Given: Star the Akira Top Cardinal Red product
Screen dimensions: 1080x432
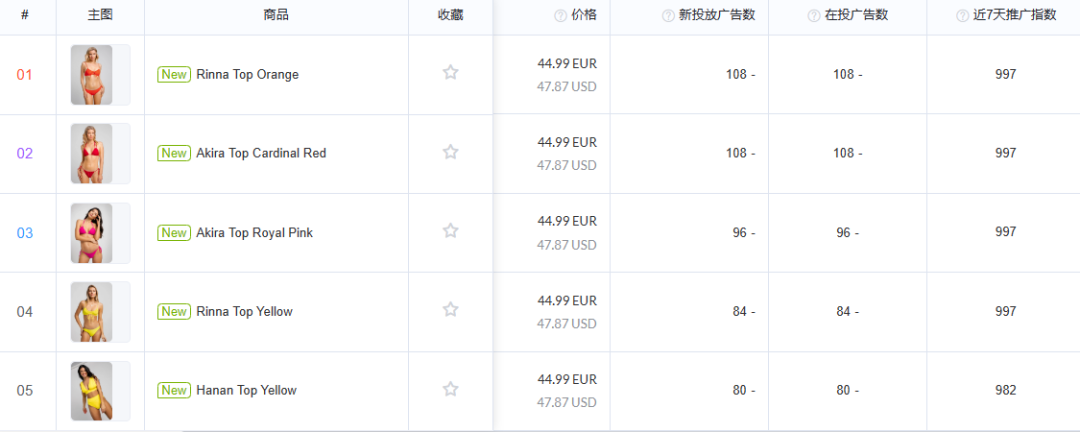Looking at the screenshot, I should click(450, 152).
